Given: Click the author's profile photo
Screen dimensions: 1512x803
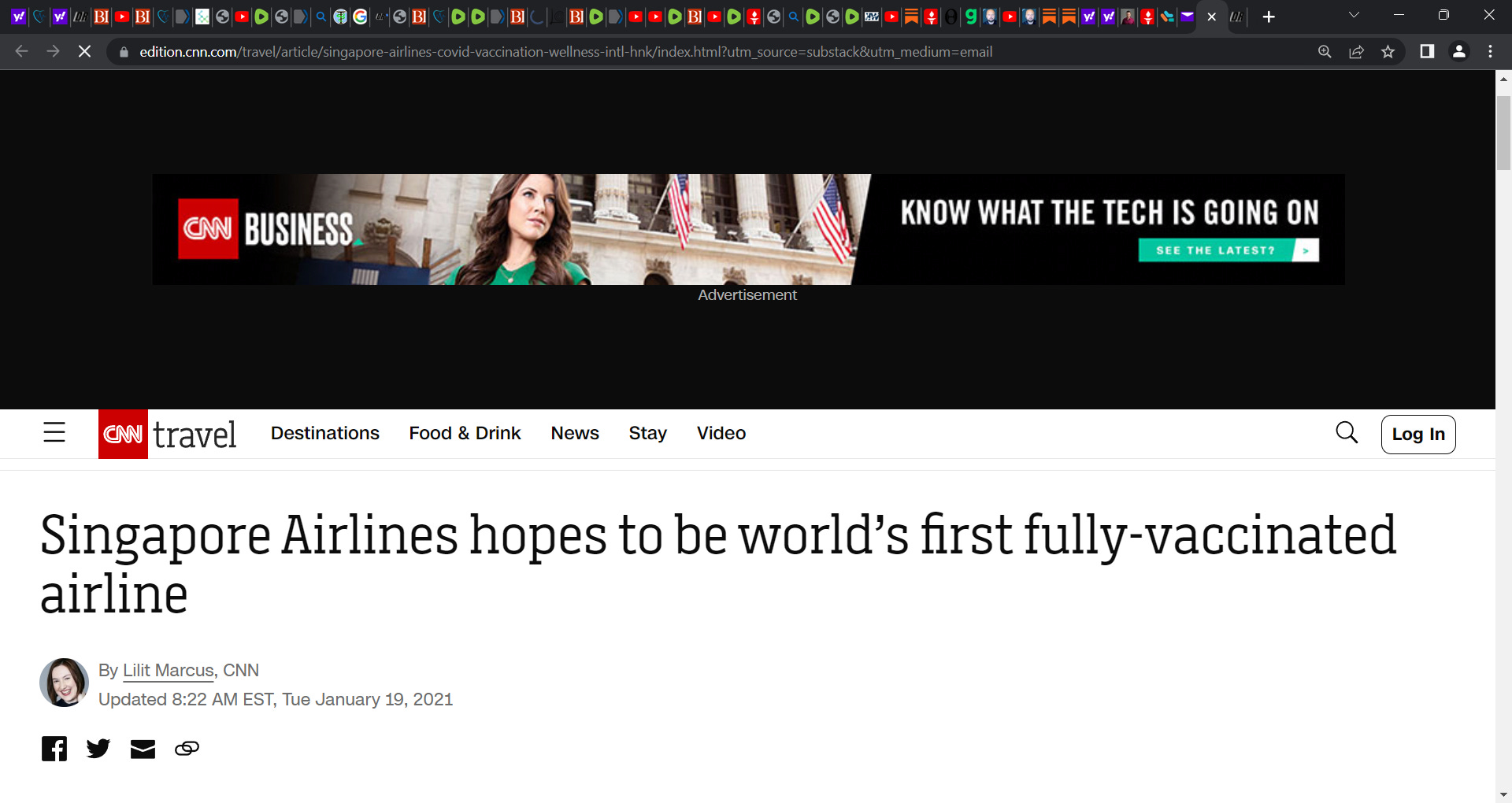Looking at the screenshot, I should (64, 683).
